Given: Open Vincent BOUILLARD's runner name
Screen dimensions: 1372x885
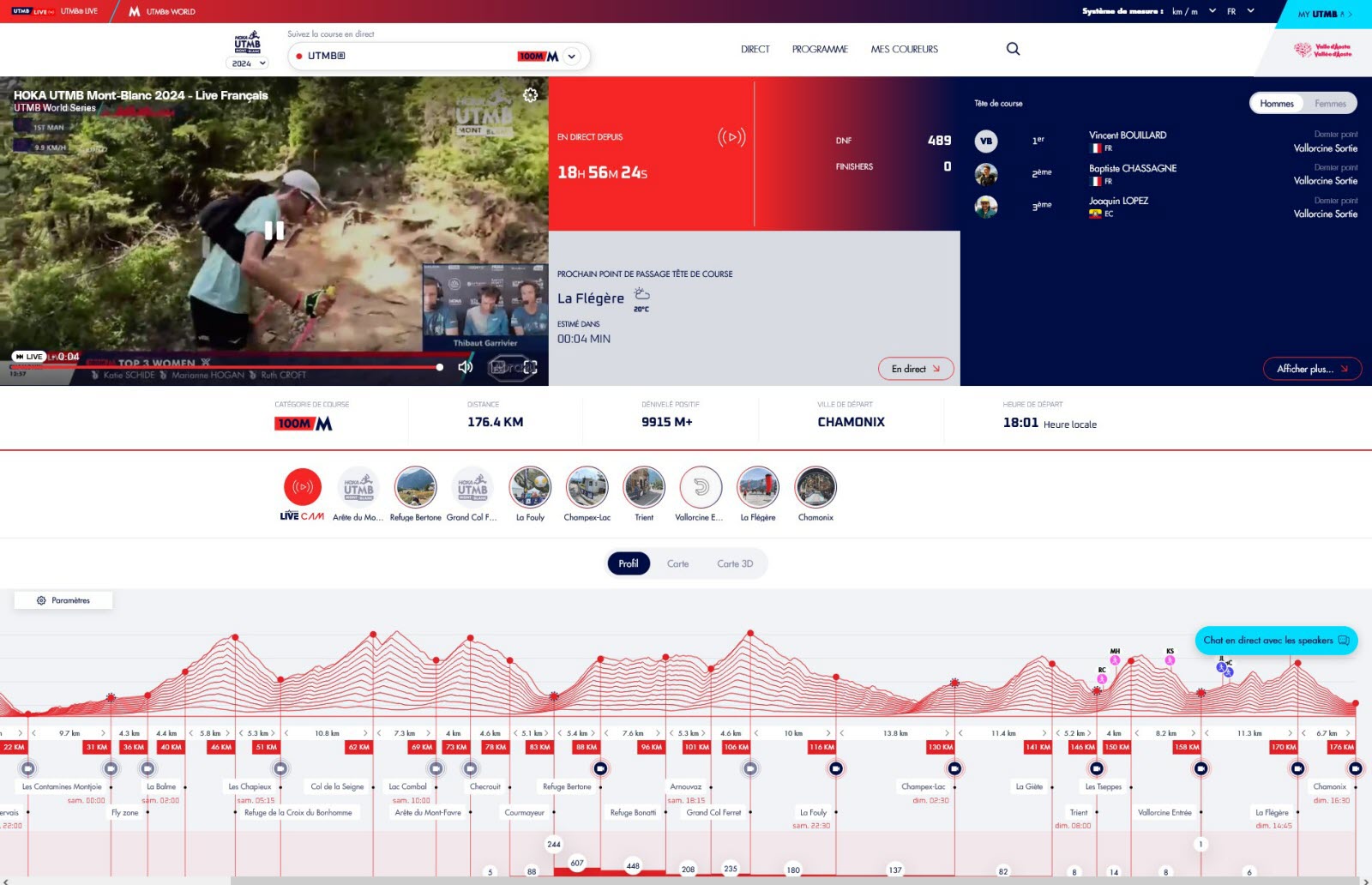Looking at the screenshot, I should tap(1128, 135).
